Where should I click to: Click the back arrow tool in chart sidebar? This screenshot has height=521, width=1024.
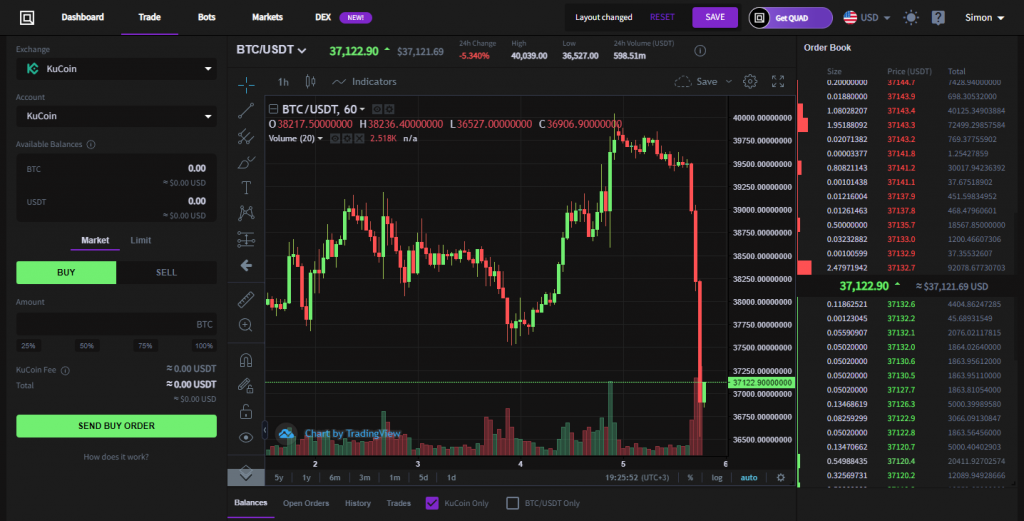pos(246,265)
